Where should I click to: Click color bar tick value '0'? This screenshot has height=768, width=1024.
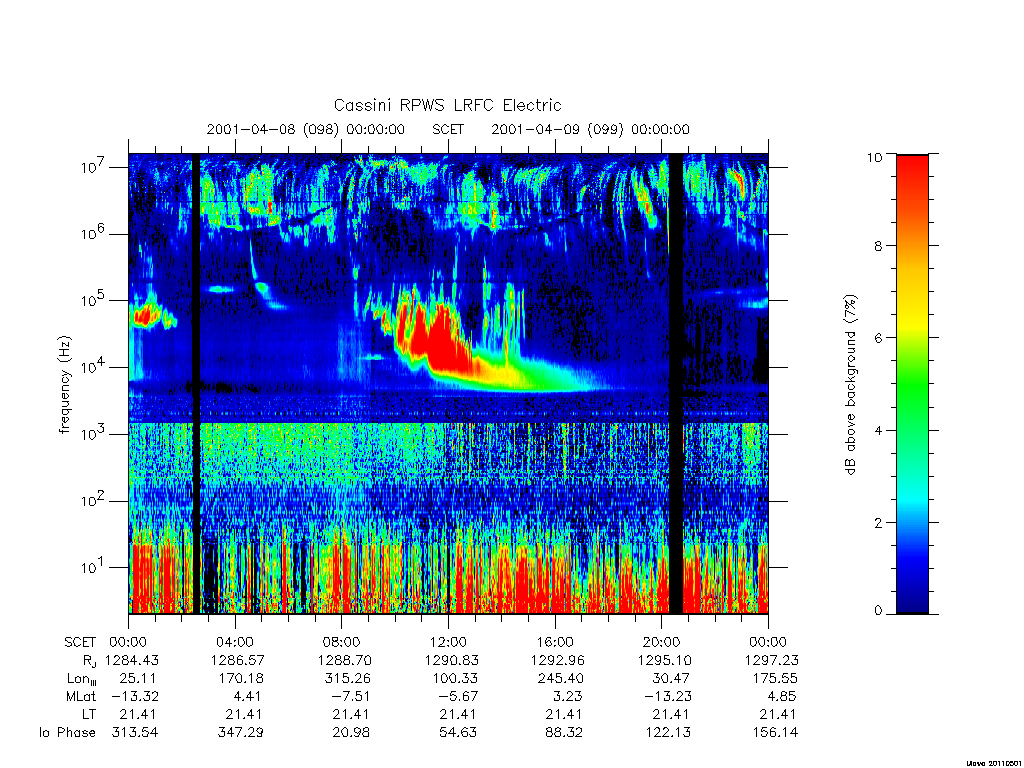coord(878,611)
